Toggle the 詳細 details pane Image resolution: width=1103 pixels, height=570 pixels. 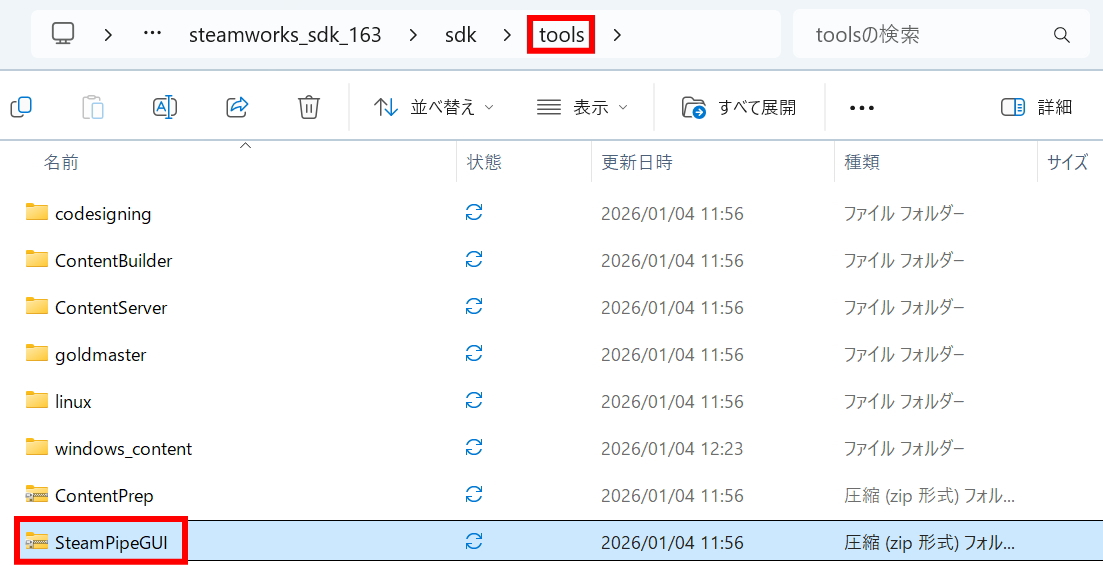point(1037,107)
